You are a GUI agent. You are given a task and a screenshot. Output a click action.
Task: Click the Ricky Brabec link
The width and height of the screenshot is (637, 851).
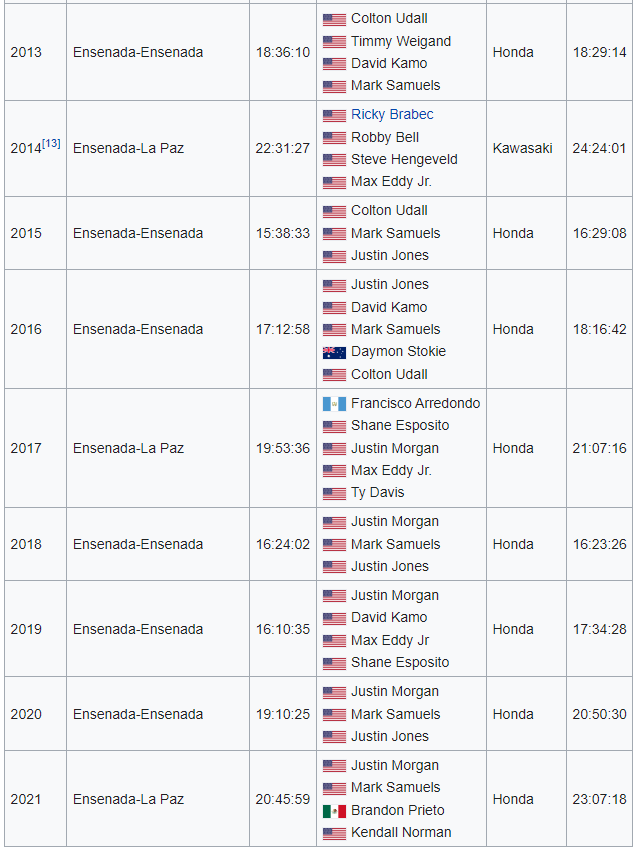coord(392,115)
